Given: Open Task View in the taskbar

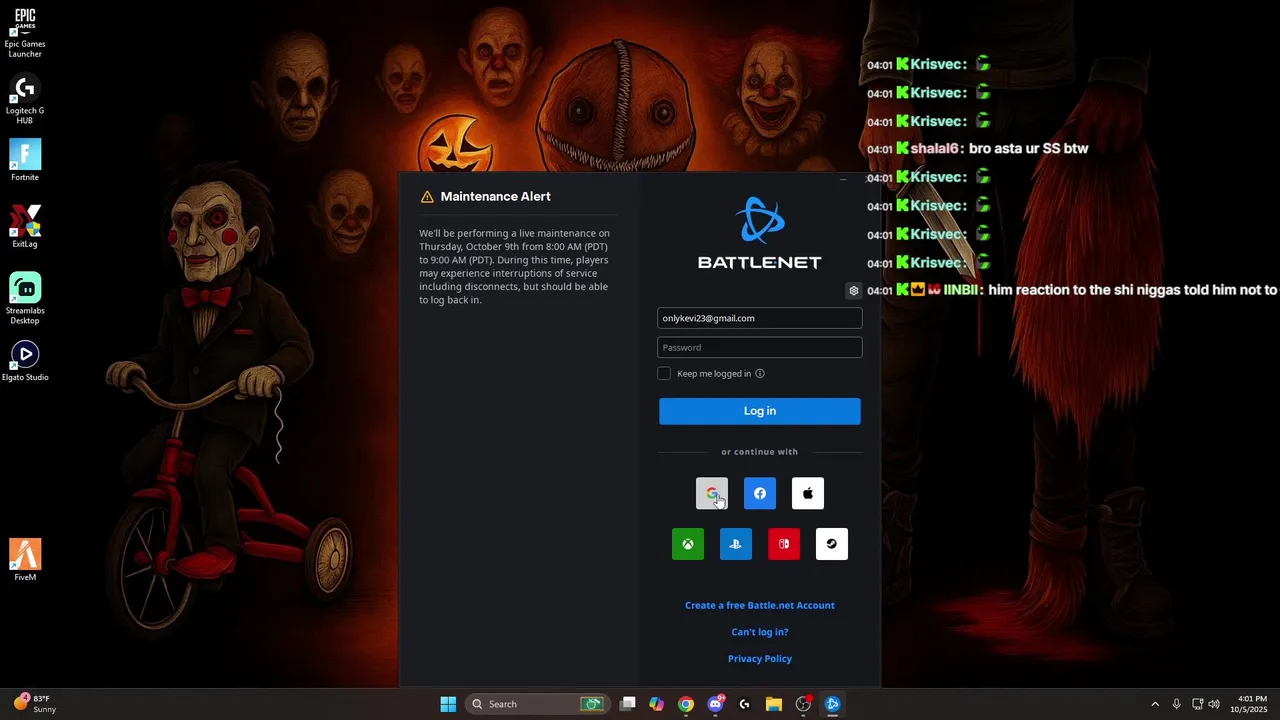Looking at the screenshot, I should point(628,704).
